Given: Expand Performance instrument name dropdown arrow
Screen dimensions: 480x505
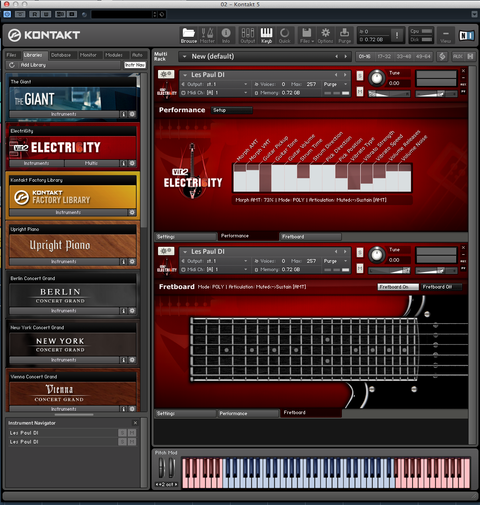Looking at the screenshot, I should tap(185, 75).
